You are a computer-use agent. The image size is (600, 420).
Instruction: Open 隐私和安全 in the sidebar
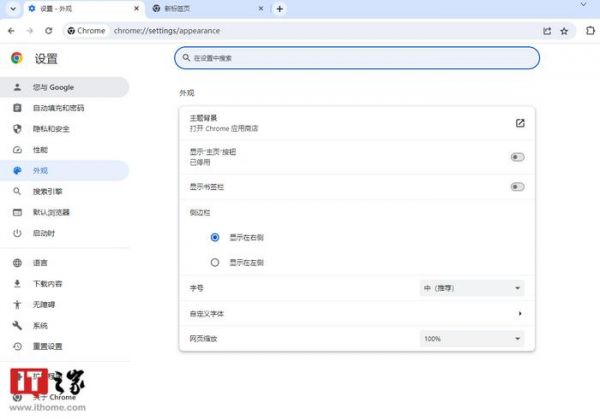pyautogui.click(x=52, y=129)
